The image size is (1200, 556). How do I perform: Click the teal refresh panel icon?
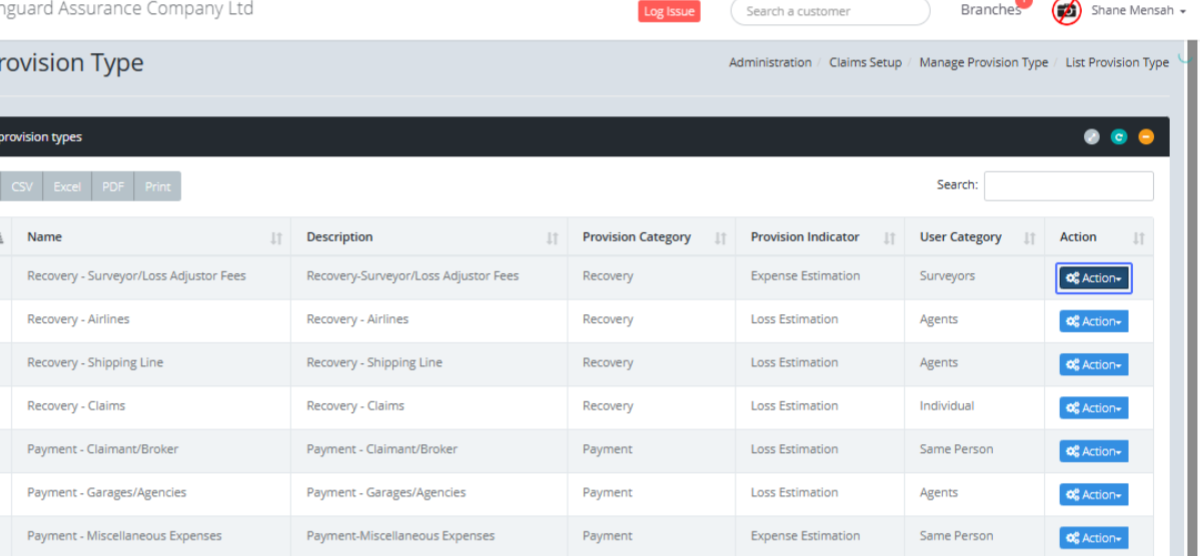(x=1119, y=137)
